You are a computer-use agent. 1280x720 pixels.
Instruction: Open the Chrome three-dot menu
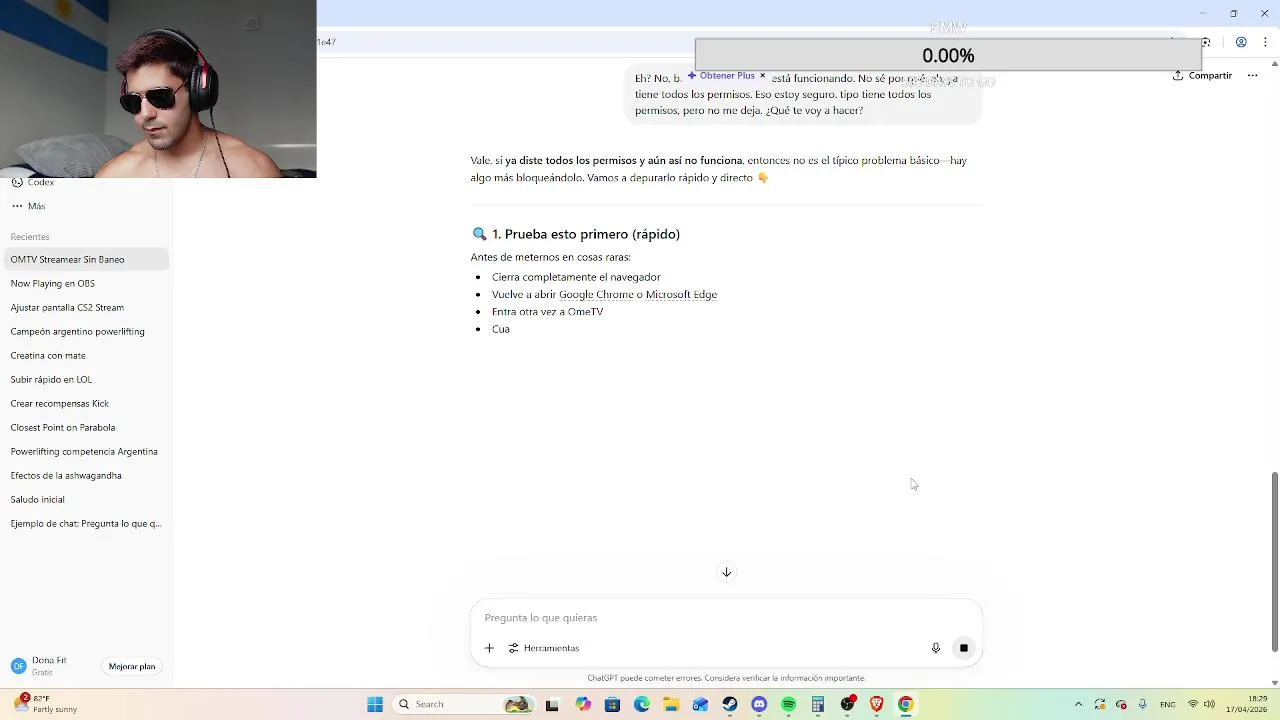coord(1265,42)
